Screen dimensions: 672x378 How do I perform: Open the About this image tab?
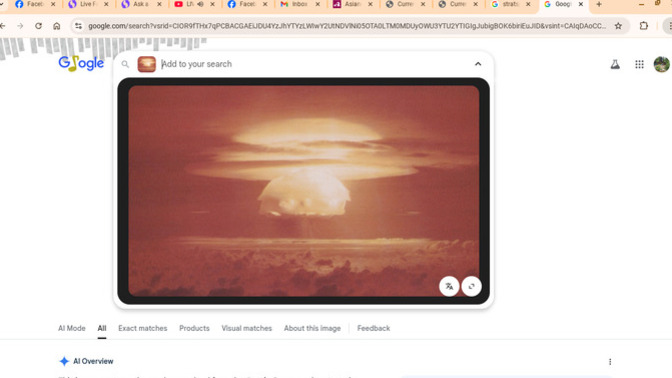click(x=312, y=328)
